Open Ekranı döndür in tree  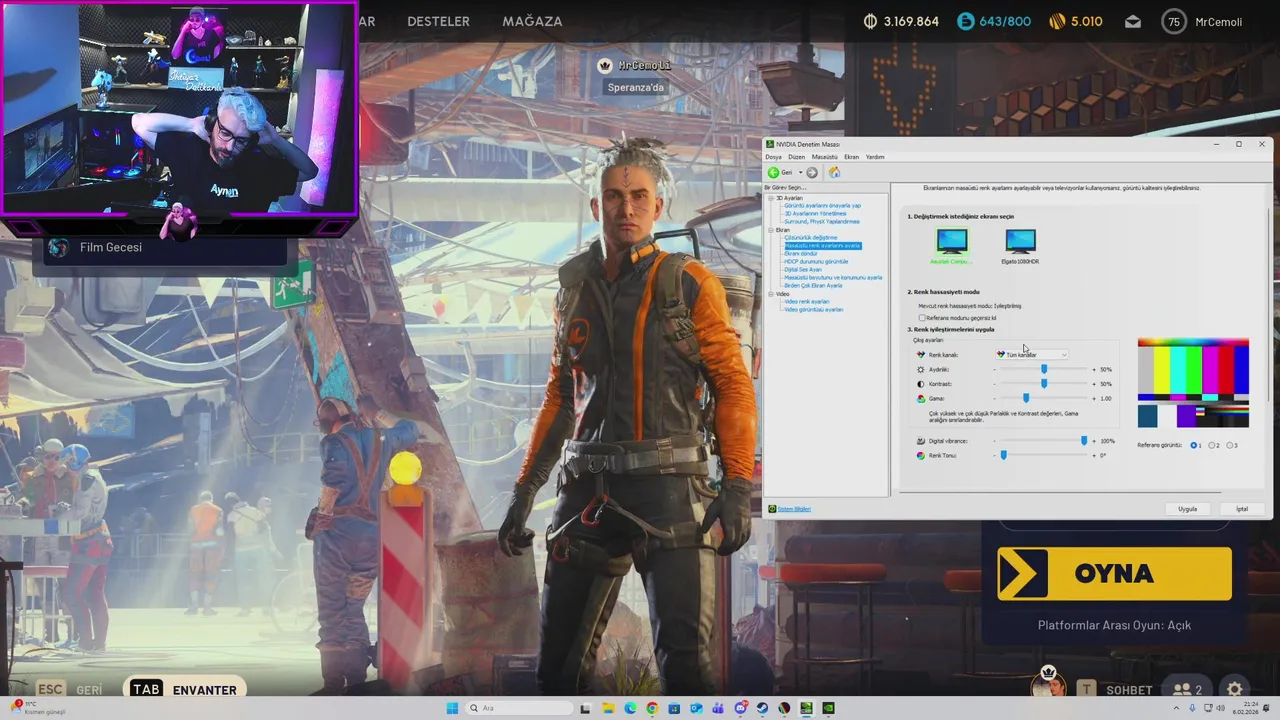(x=801, y=254)
